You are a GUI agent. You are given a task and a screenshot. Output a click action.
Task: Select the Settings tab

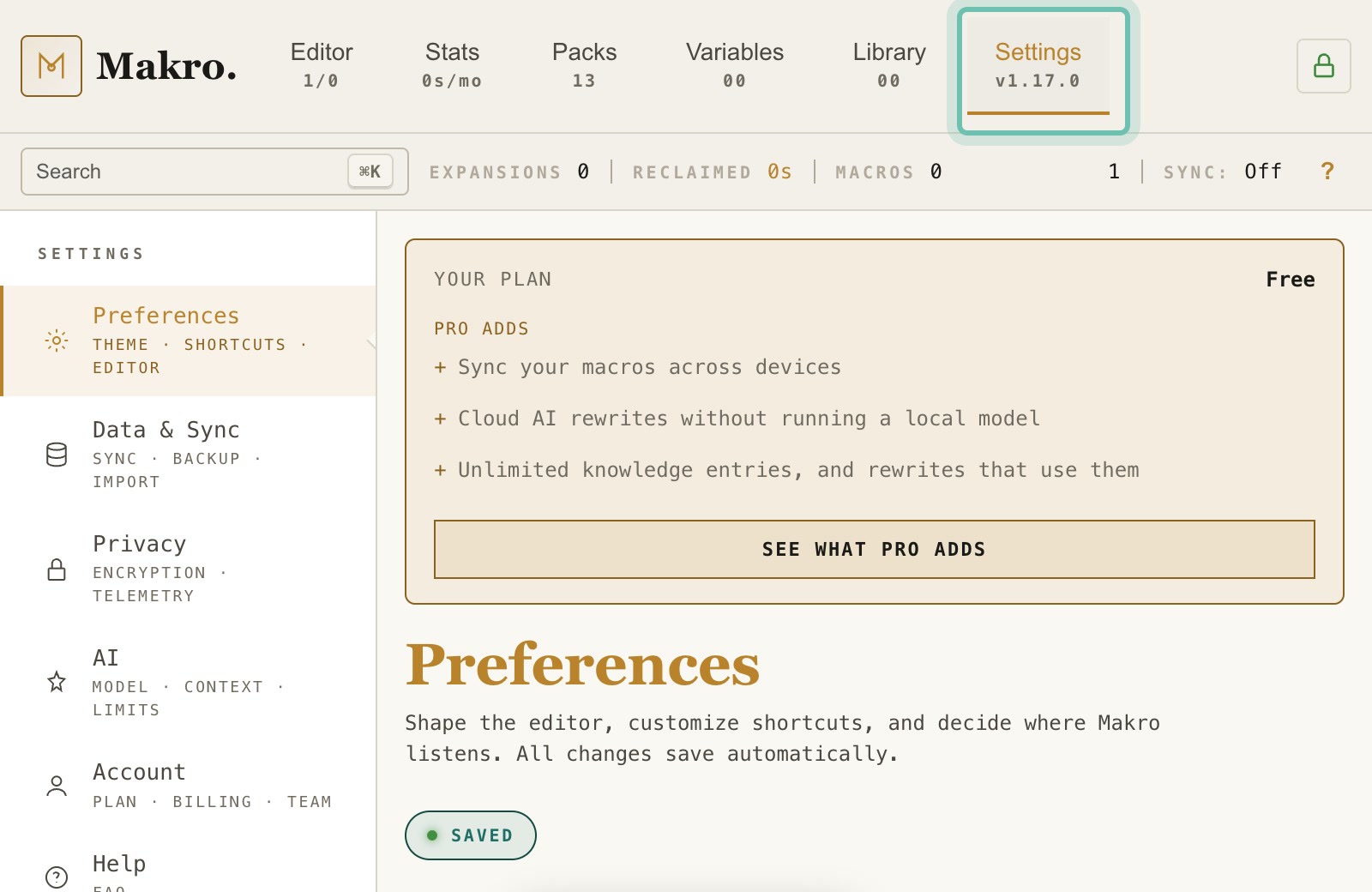tap(1038, 66)
